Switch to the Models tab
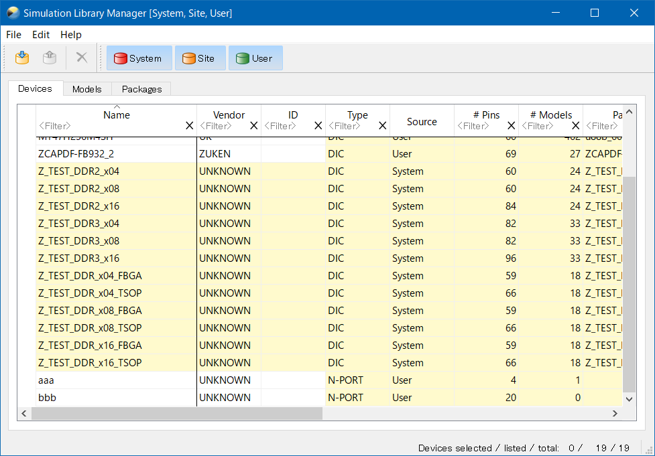Viewport: 655px width, 456px height. tap(87, 89)
